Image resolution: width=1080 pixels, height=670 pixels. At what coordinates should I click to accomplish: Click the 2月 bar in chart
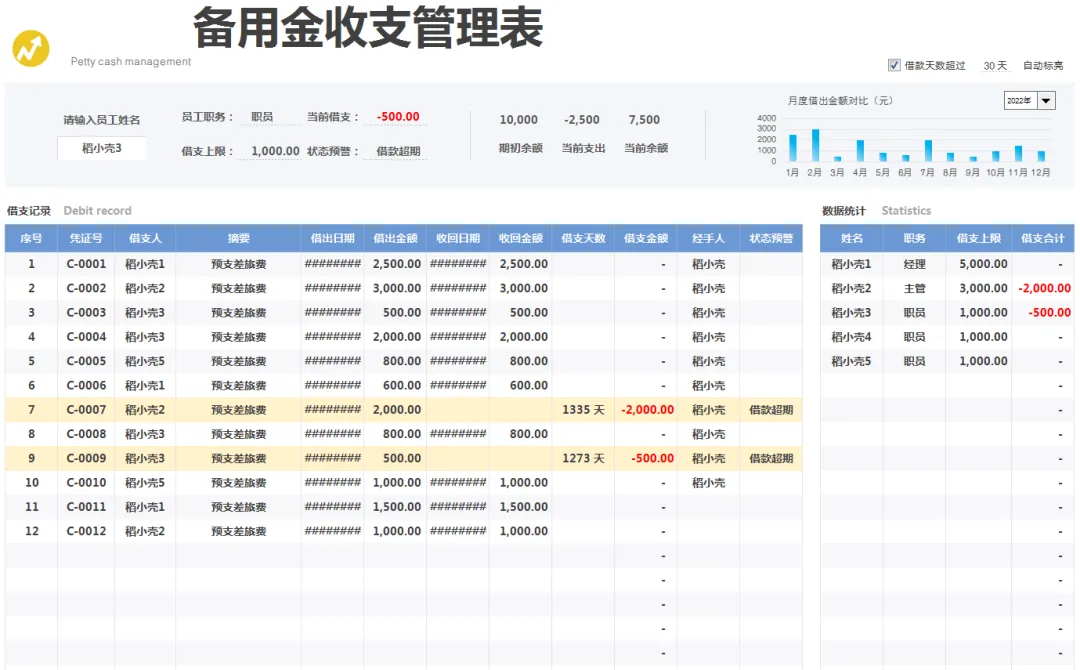tap(816, 145)
